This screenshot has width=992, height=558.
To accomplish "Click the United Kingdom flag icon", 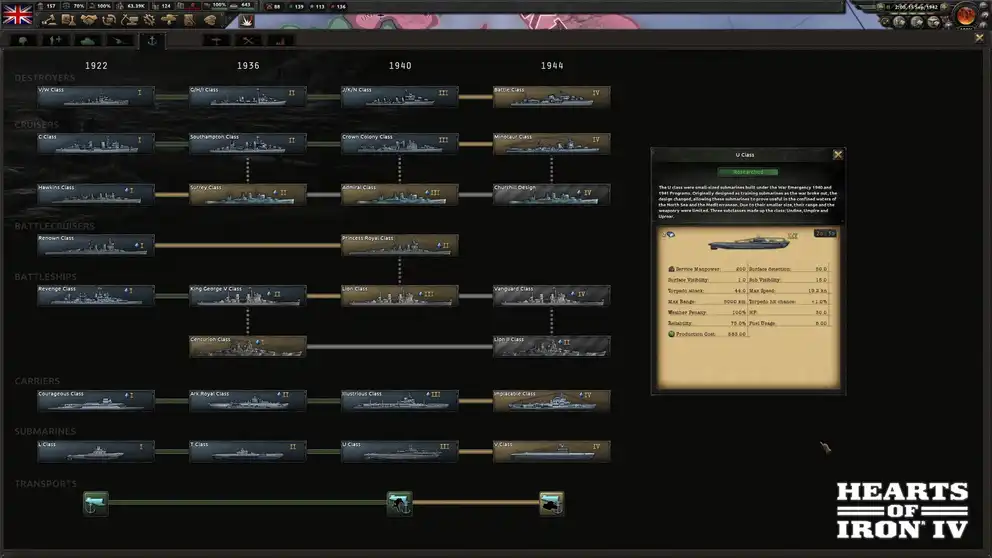I will point(18,14).
